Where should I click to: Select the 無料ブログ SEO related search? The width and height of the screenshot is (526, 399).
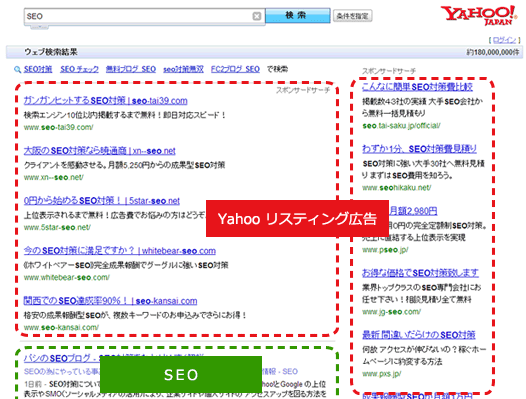(131, 69)
